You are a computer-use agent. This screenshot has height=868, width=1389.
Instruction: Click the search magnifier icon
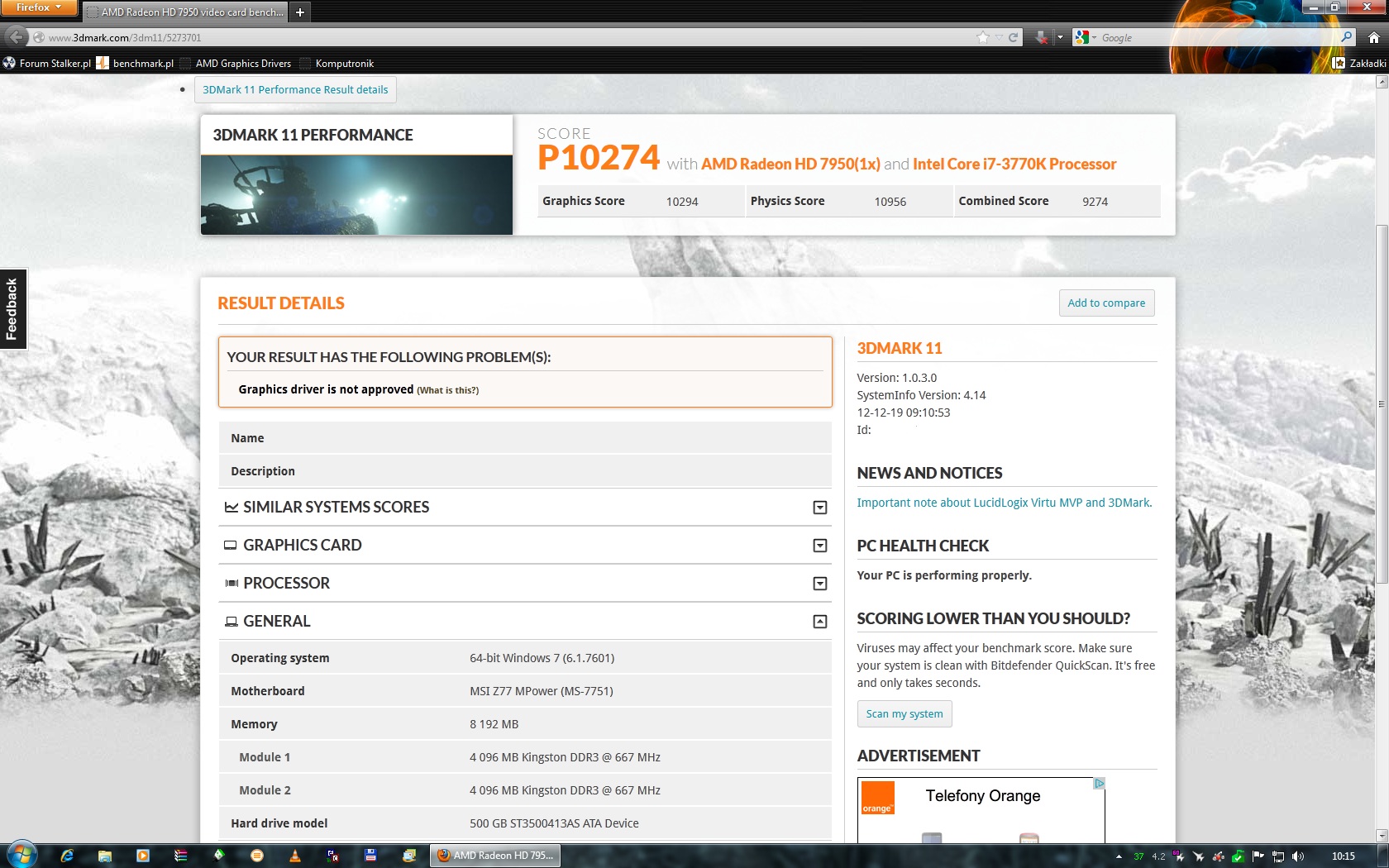pyautogui.click(x=1346, y=37)
